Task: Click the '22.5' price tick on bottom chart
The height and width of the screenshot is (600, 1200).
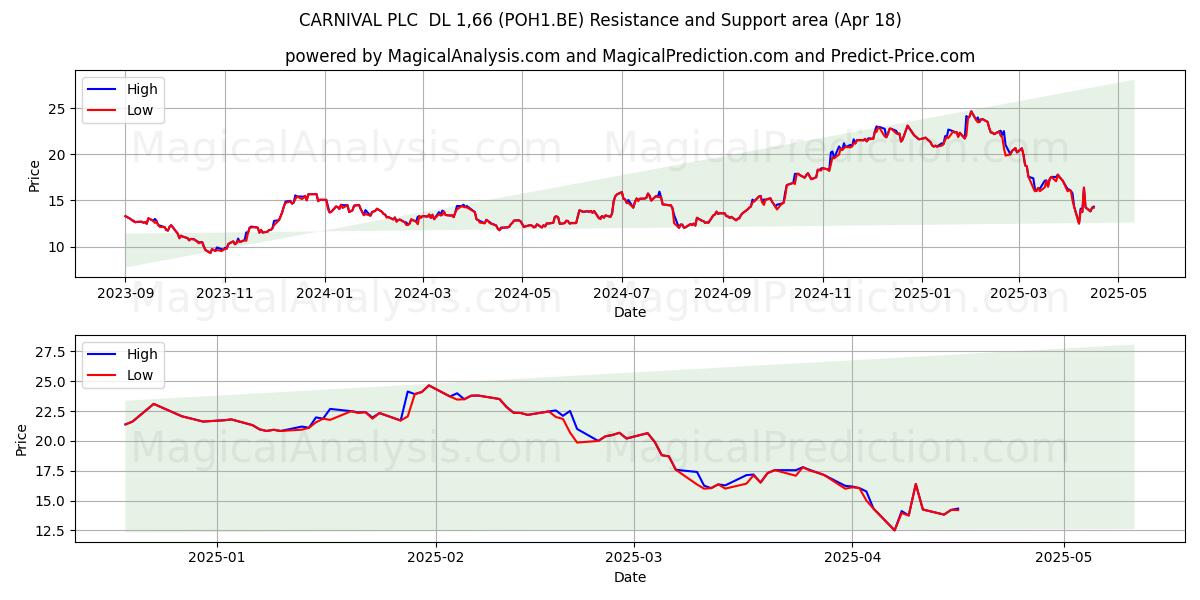Action: [52, 411]
